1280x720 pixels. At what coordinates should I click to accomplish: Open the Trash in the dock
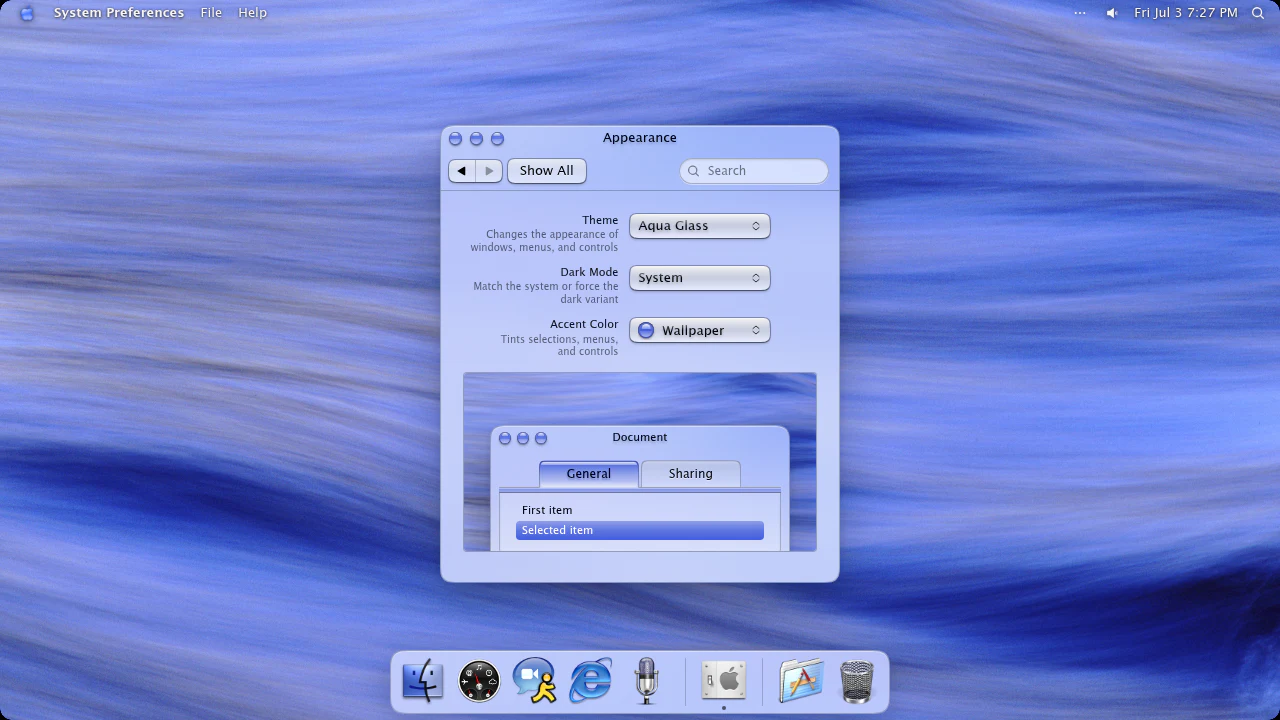[x=857, y=681]
